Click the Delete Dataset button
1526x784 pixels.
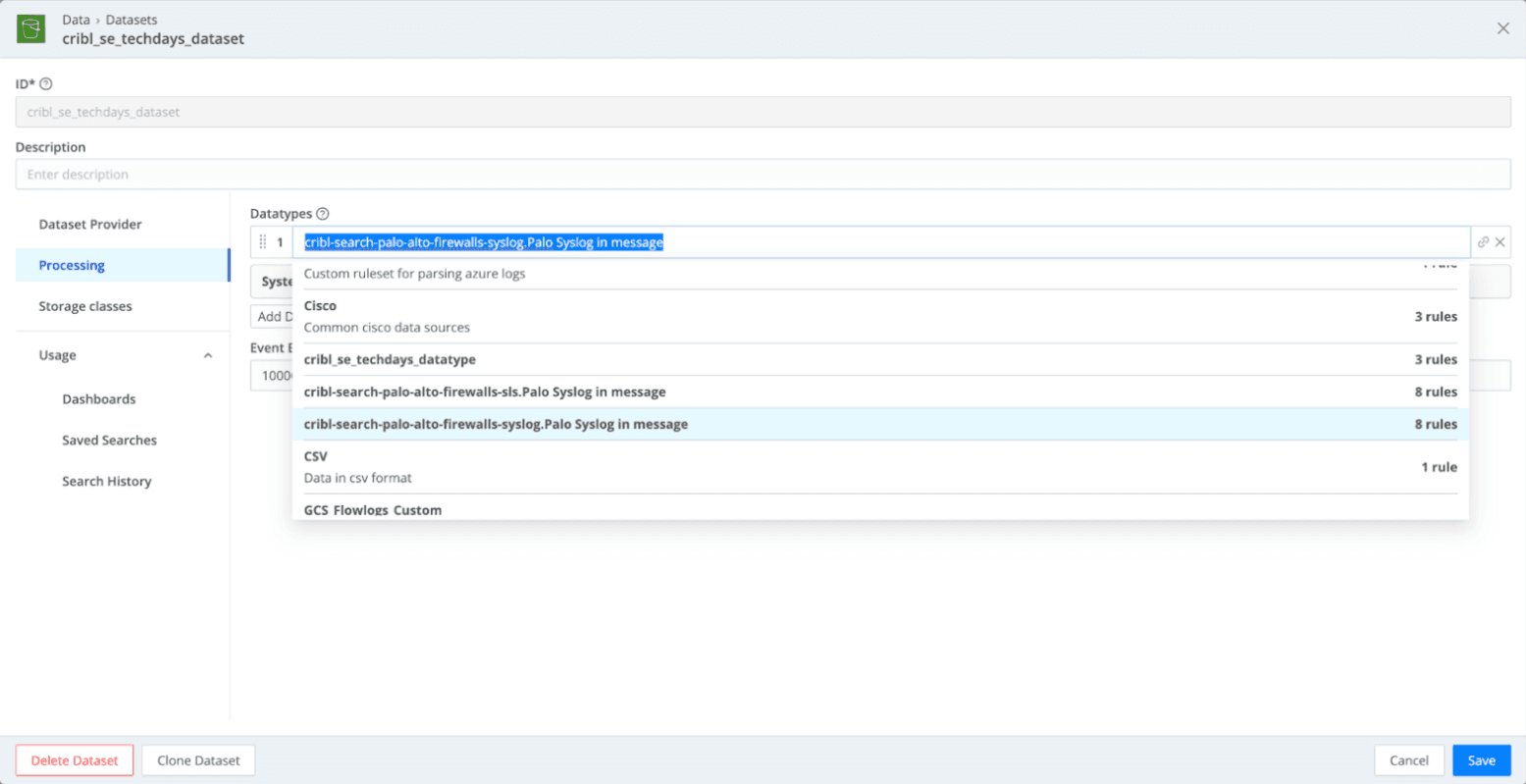(x=75, y=760)
